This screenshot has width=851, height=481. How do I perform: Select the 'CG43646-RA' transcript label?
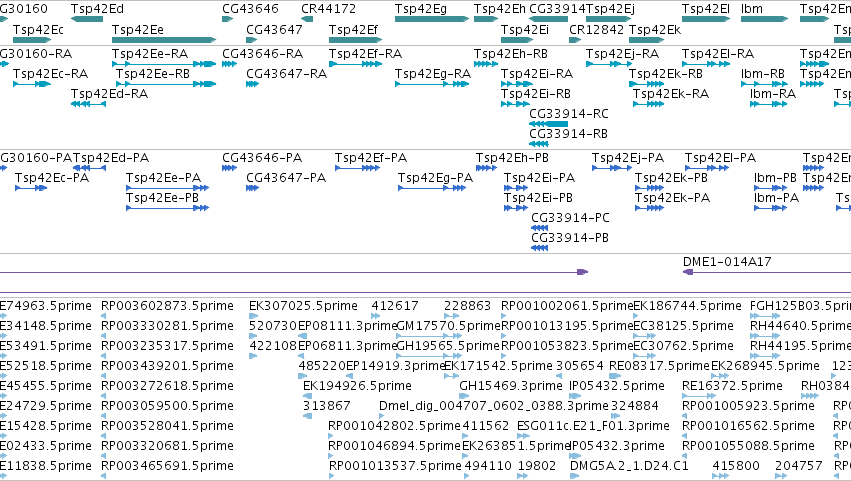pyautogui.click(x=263, y=54)
